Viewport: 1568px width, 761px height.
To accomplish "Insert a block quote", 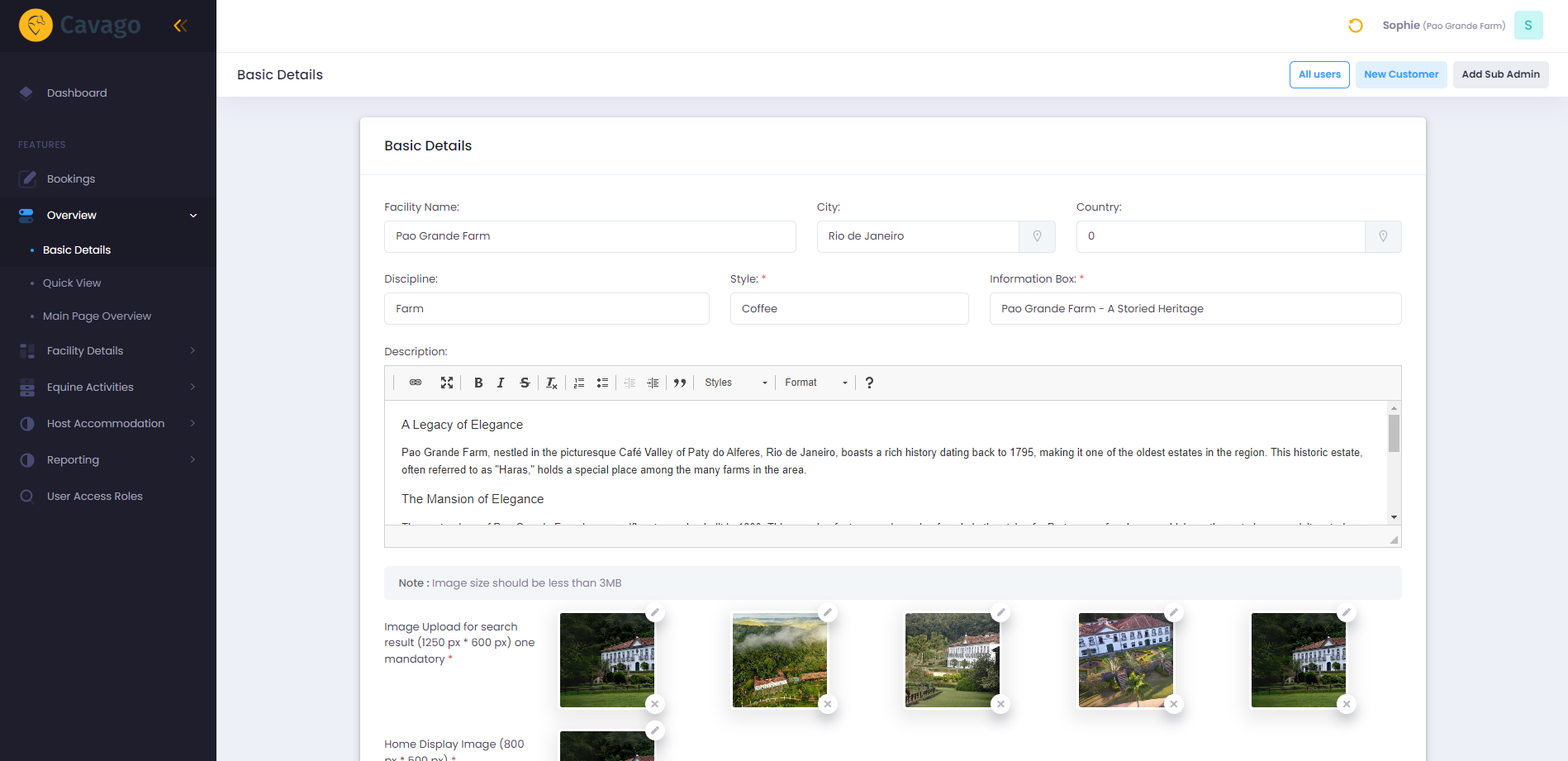I will tap(680, 383).
